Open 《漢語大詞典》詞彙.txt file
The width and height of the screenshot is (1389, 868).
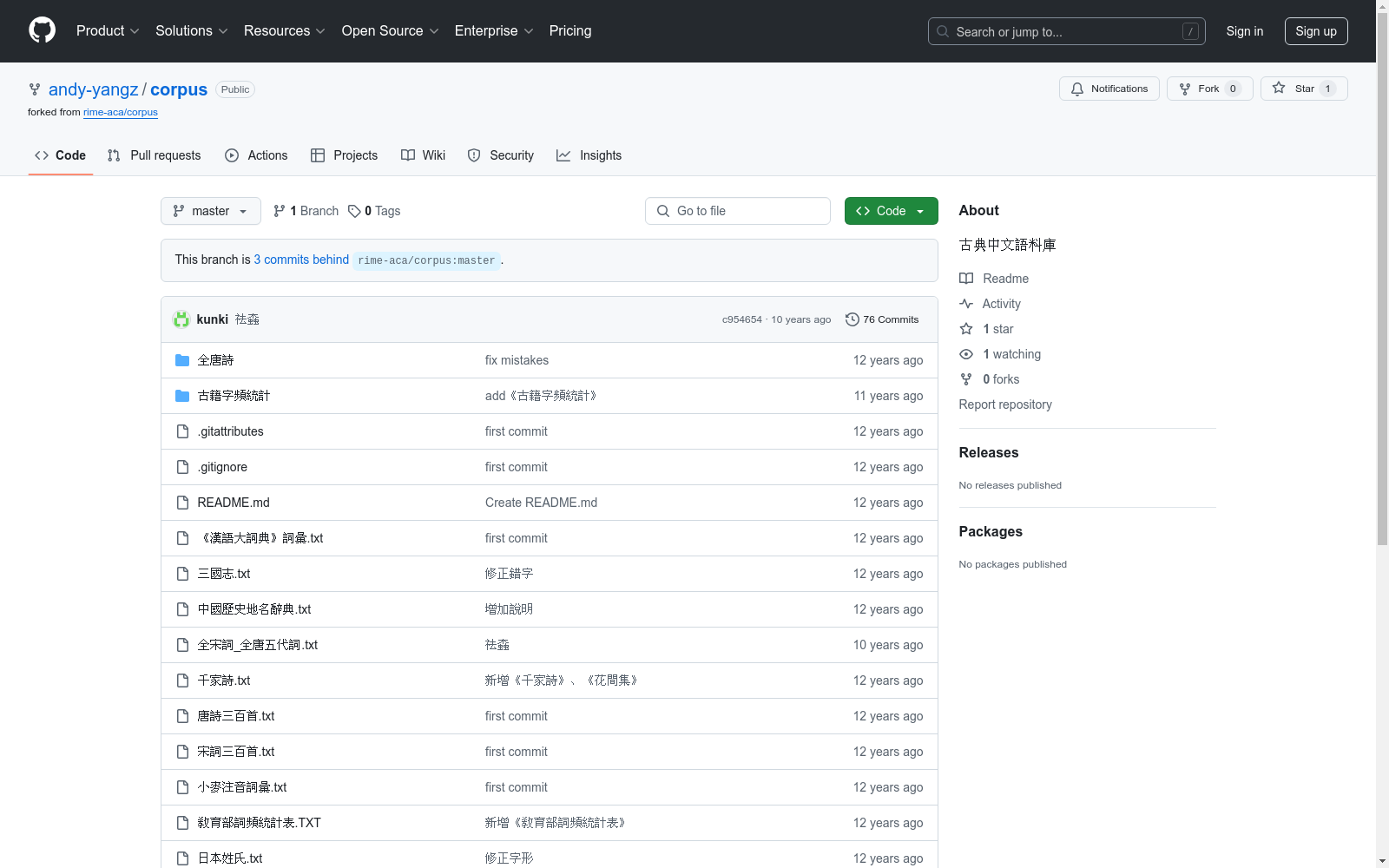tap(260, 538)
